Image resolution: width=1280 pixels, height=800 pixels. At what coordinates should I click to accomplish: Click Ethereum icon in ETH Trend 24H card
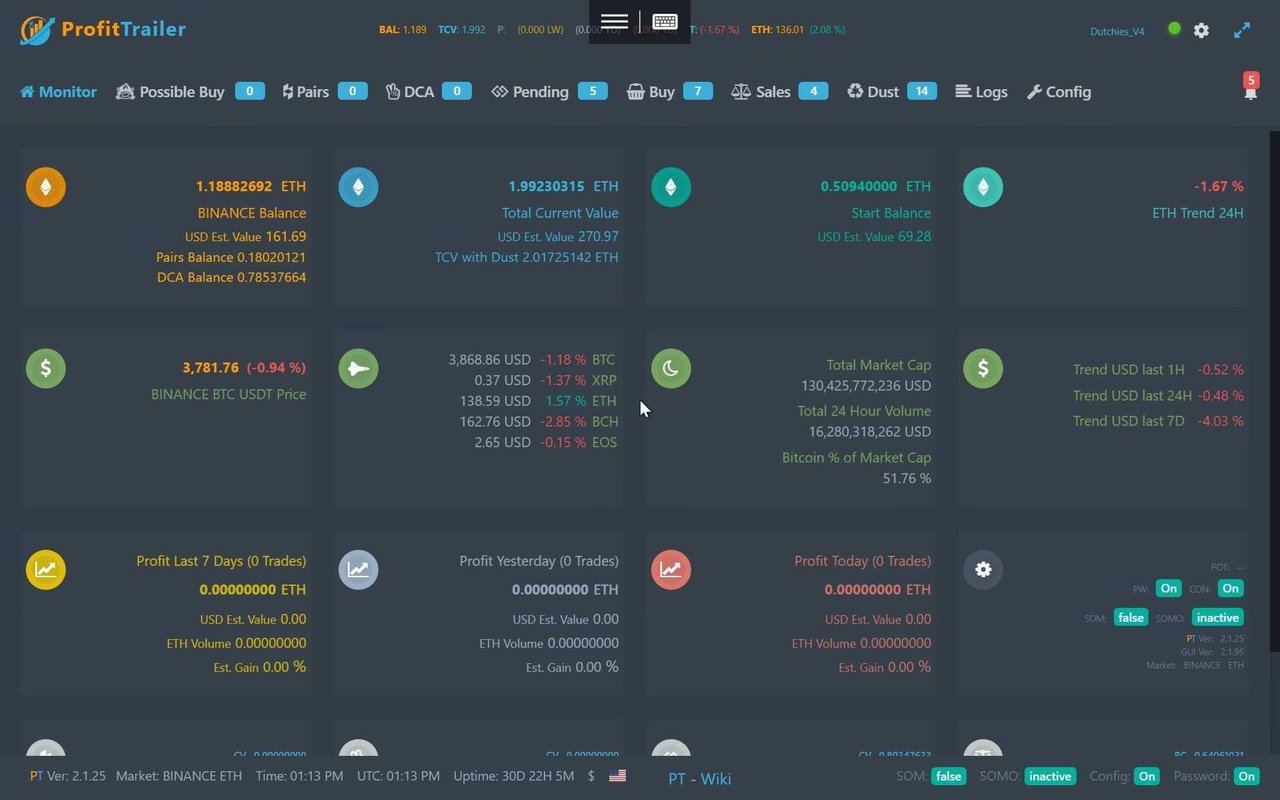tap(983, 187)
